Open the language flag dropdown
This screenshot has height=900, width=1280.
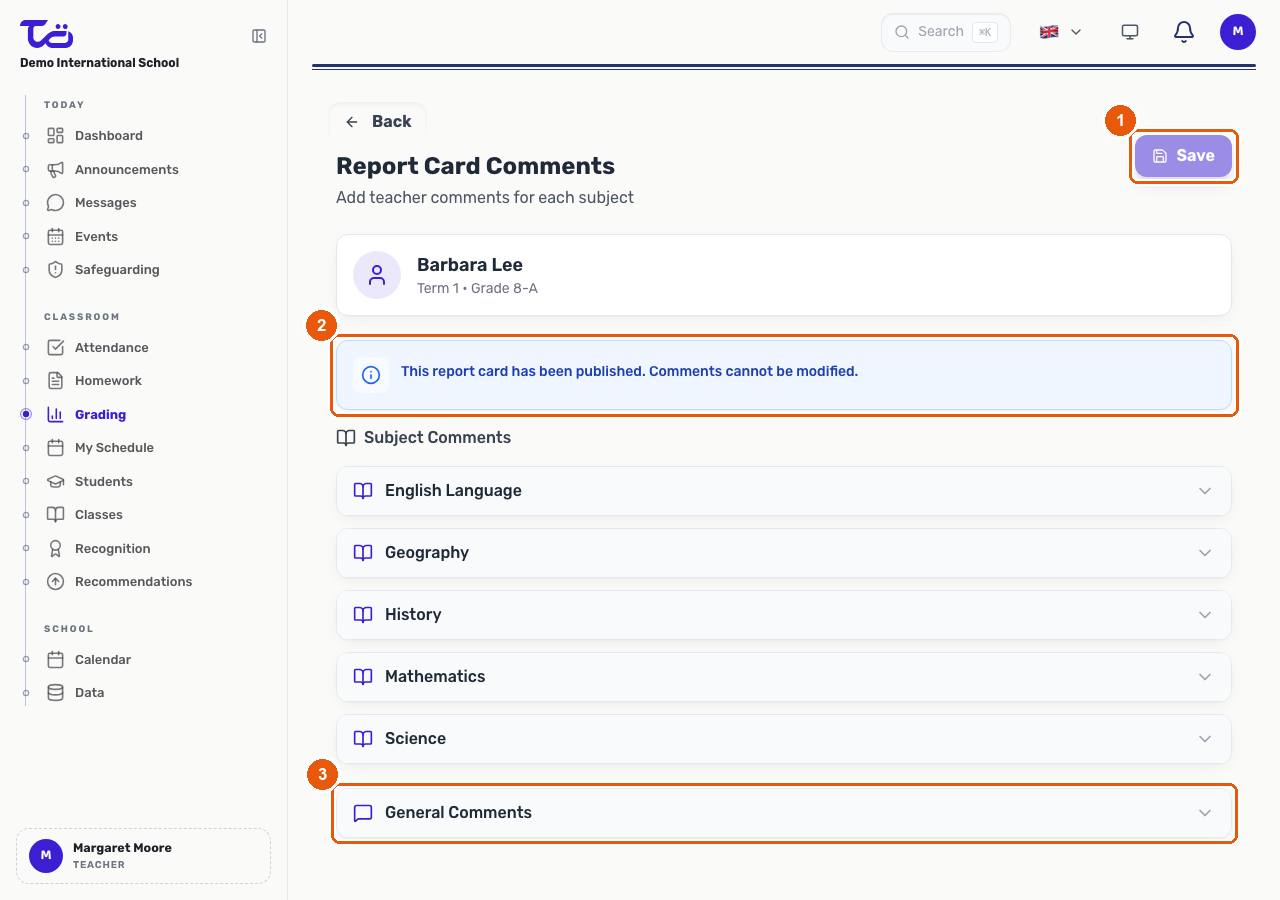1061,32
